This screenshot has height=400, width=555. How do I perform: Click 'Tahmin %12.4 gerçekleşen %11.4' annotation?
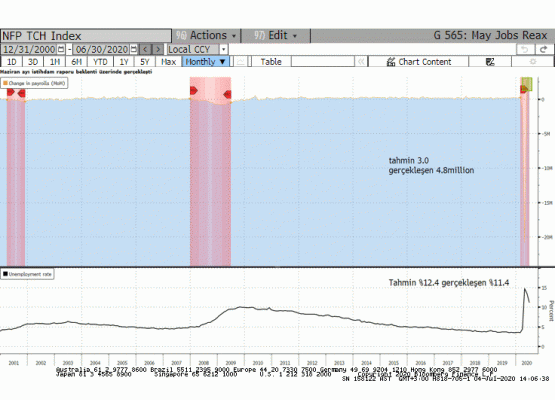[x=449, y=282]
